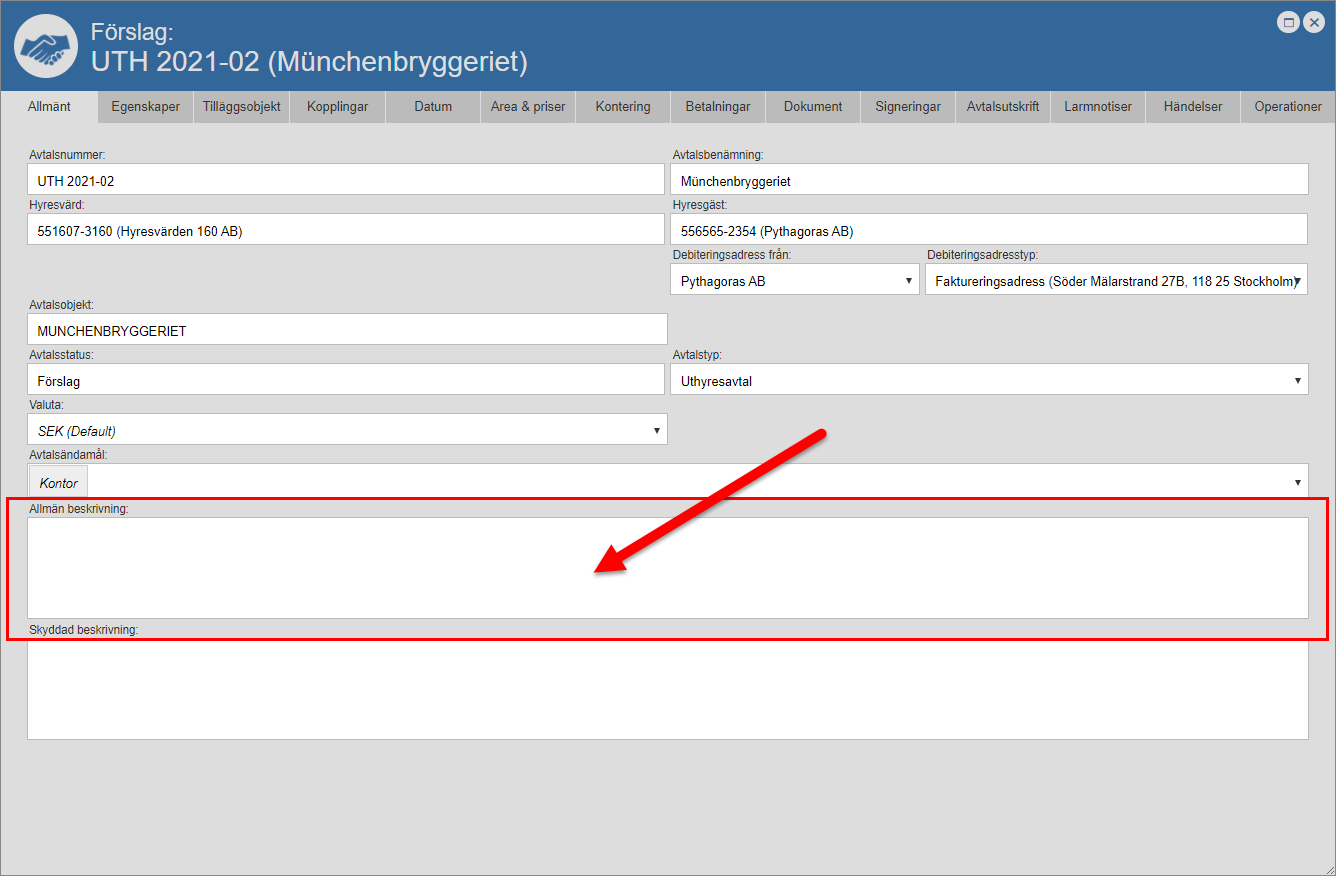Click the window resize grip corner
The width and height of the screenshot is (1336, 876).
1327,867
